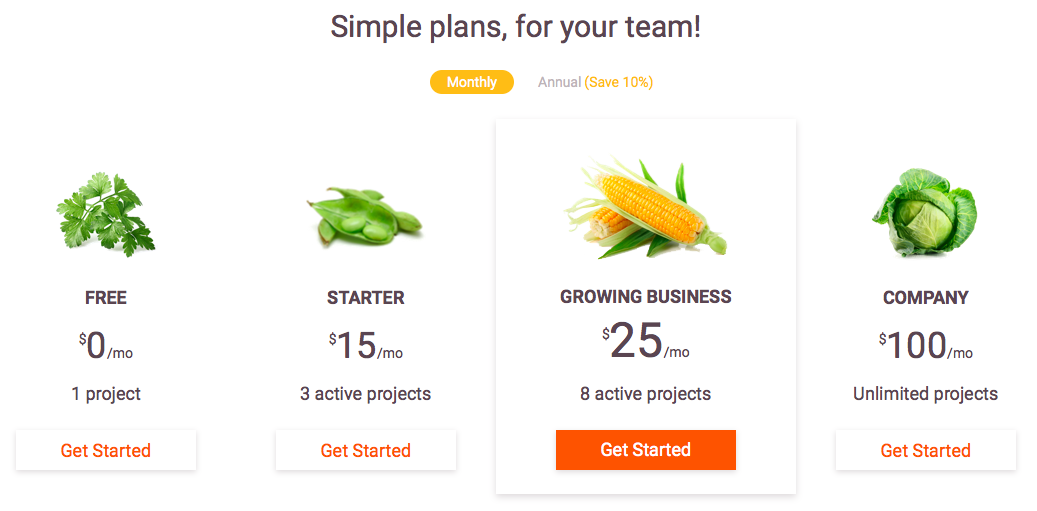Switch to Annual billing option
Screen dimensions: 1037x511
click(560, 82)
